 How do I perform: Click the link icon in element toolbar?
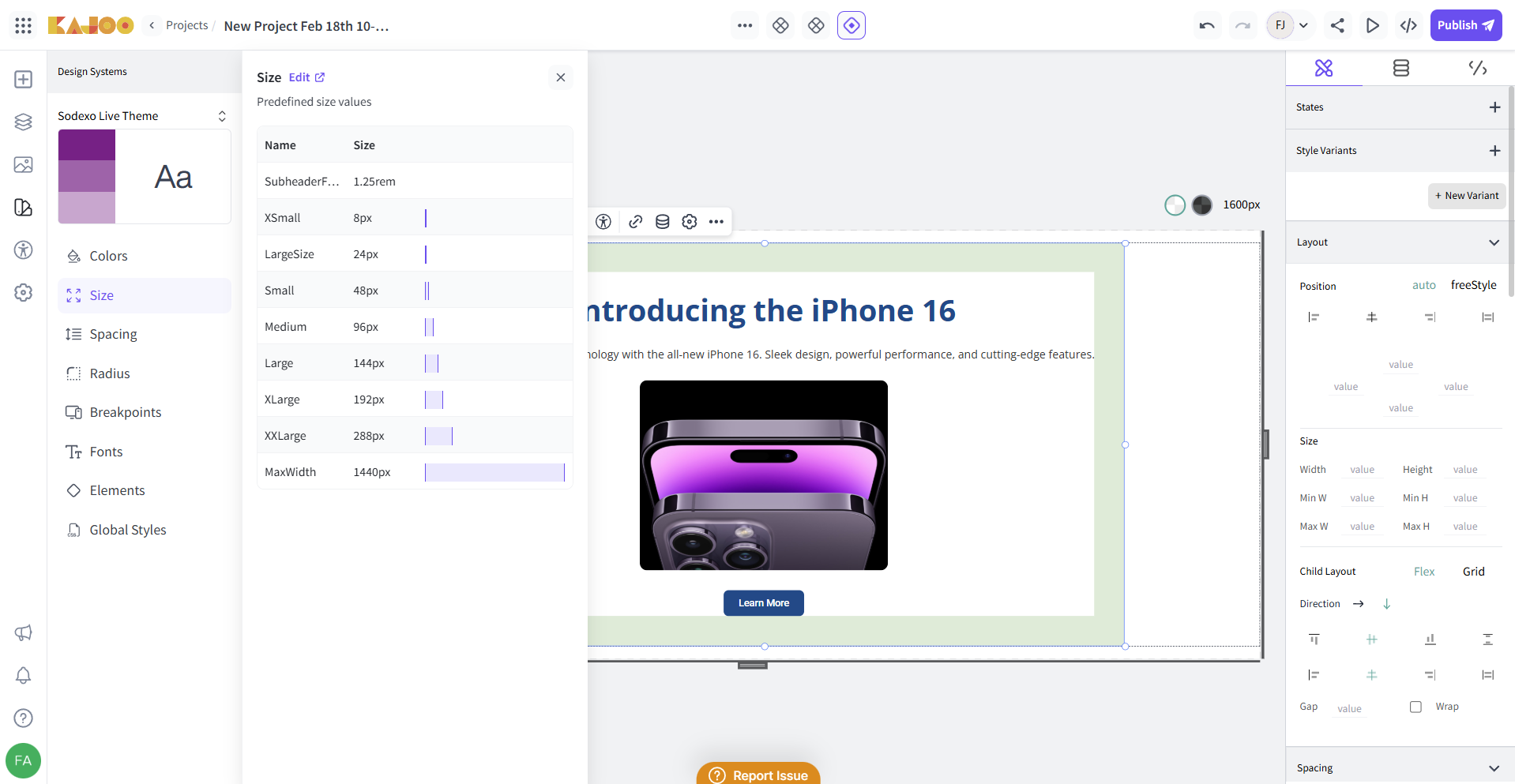pos(636,222)
